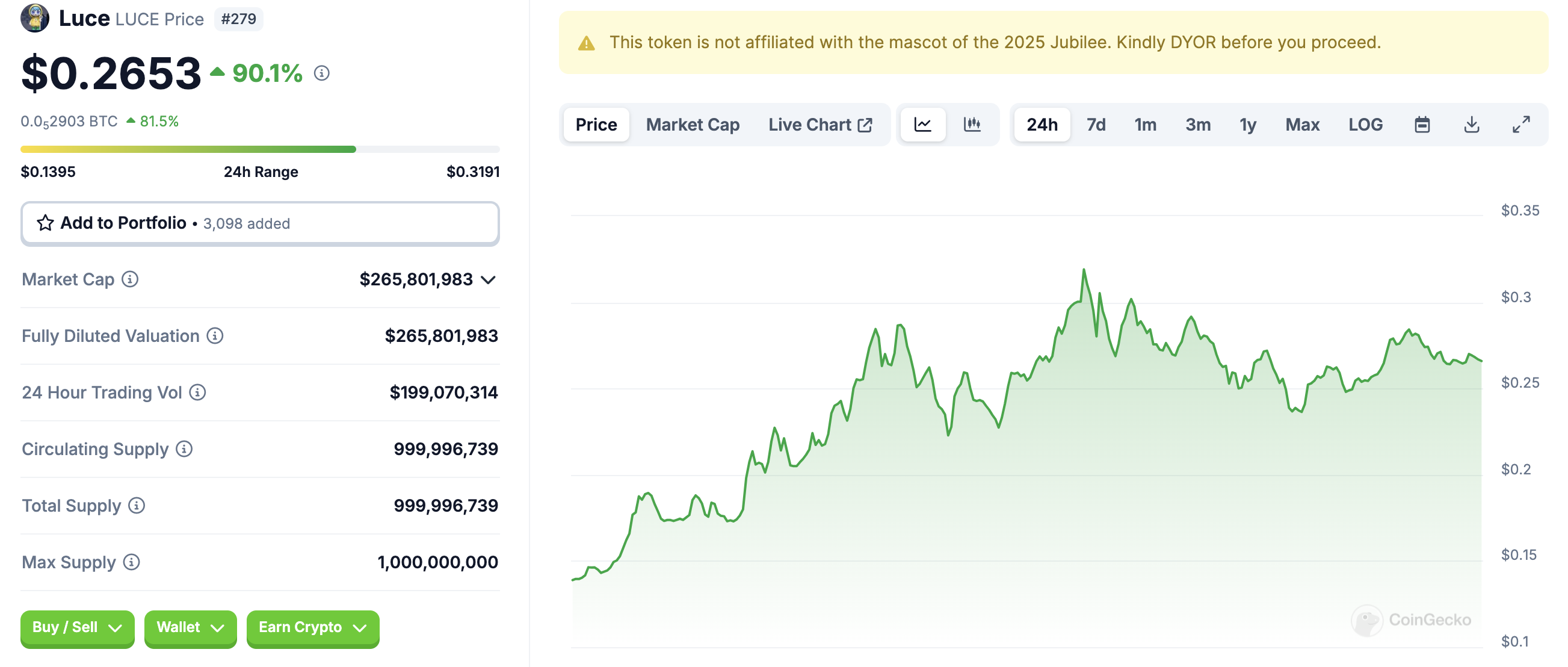This screenshot has height=667, width=1568.
Task: Open the Earn Crypto dropdown
Action: click(x=312, y=627)
